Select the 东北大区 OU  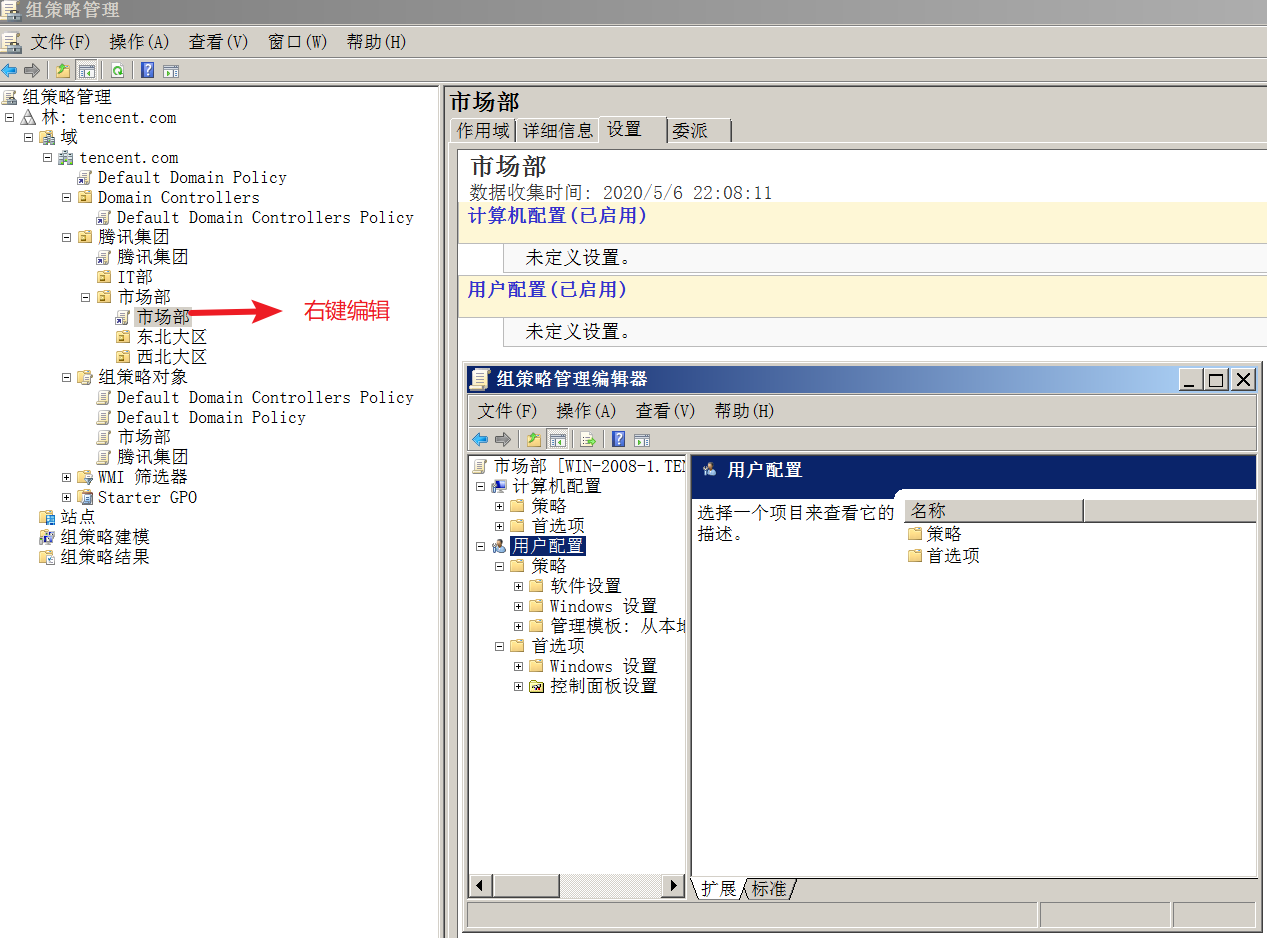coord(172,337)
